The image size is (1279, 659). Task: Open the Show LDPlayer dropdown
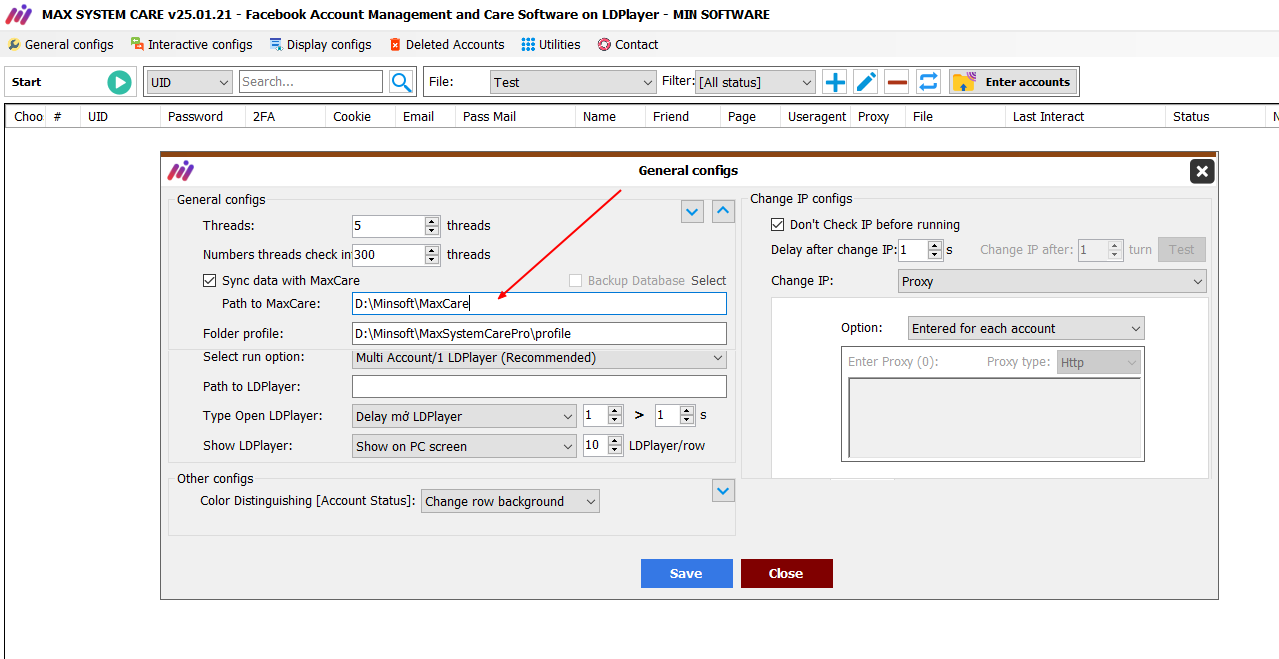[x=464, y=446]
